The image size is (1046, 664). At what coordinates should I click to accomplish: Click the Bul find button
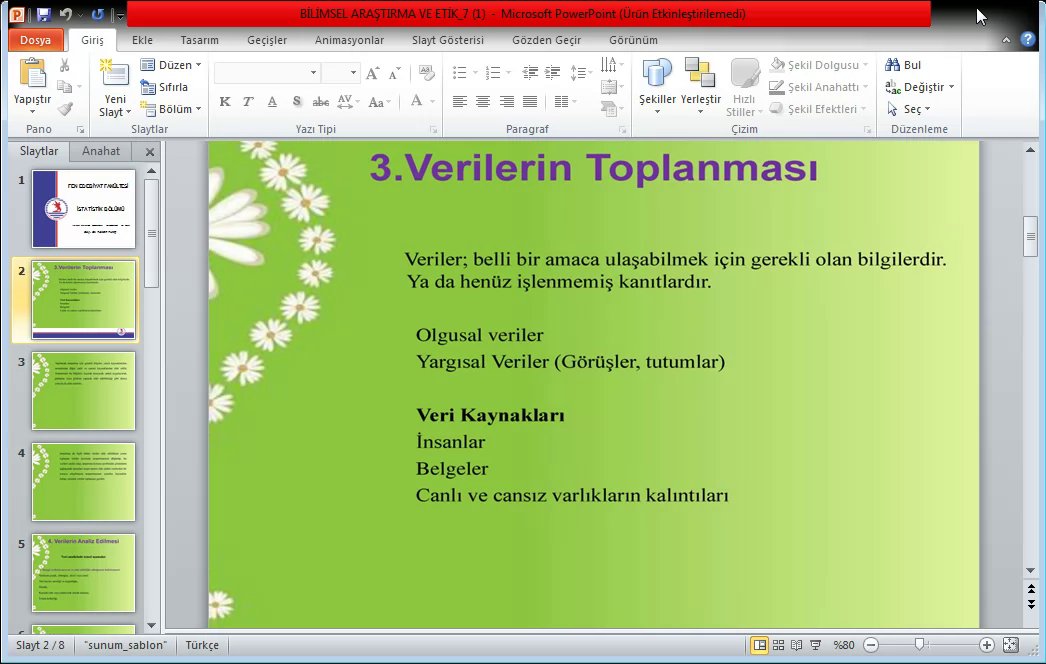pyautogui.click(x=903, y=65)
